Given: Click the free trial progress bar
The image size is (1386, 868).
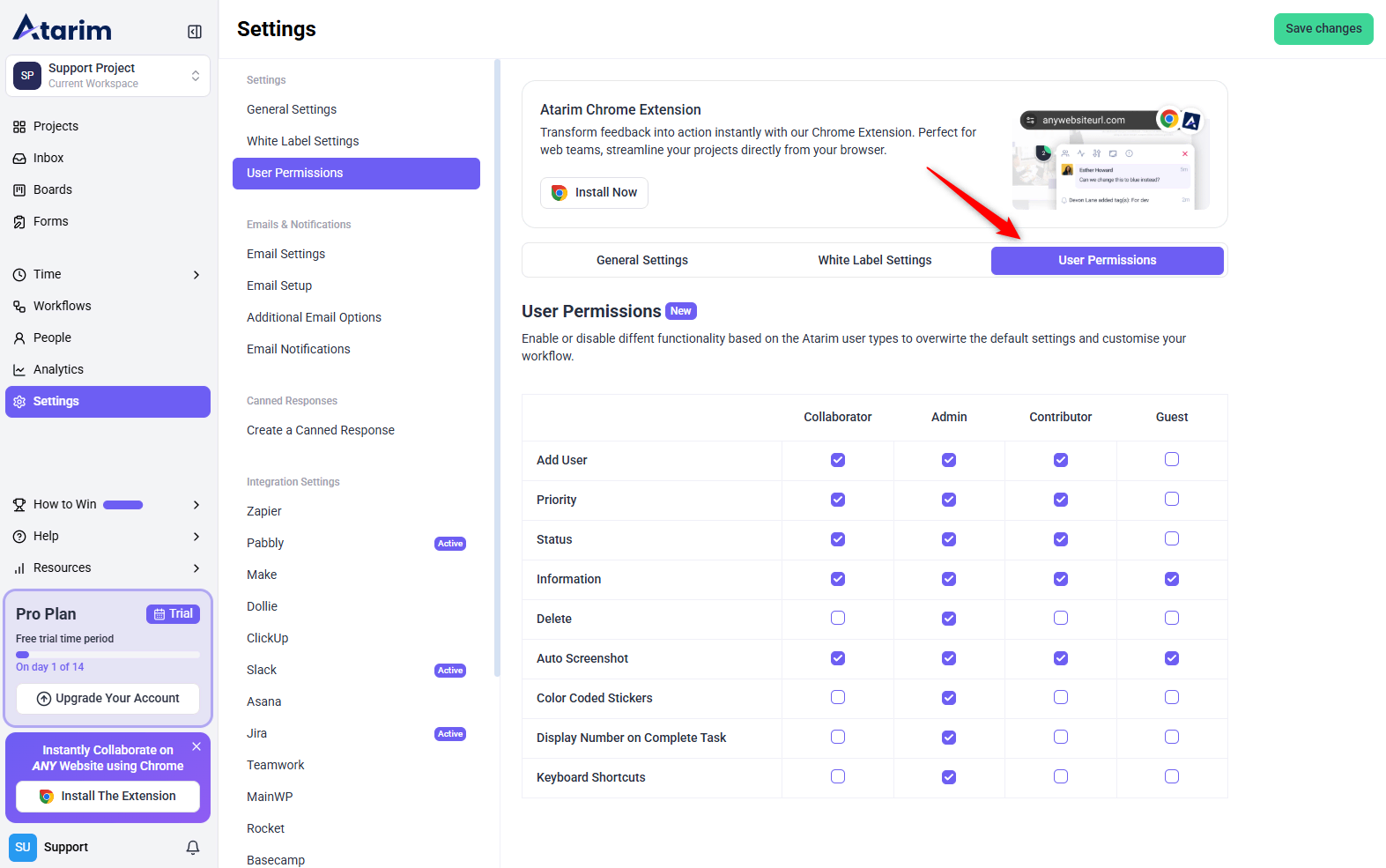Looking at the screenshot, I should 107,655.
